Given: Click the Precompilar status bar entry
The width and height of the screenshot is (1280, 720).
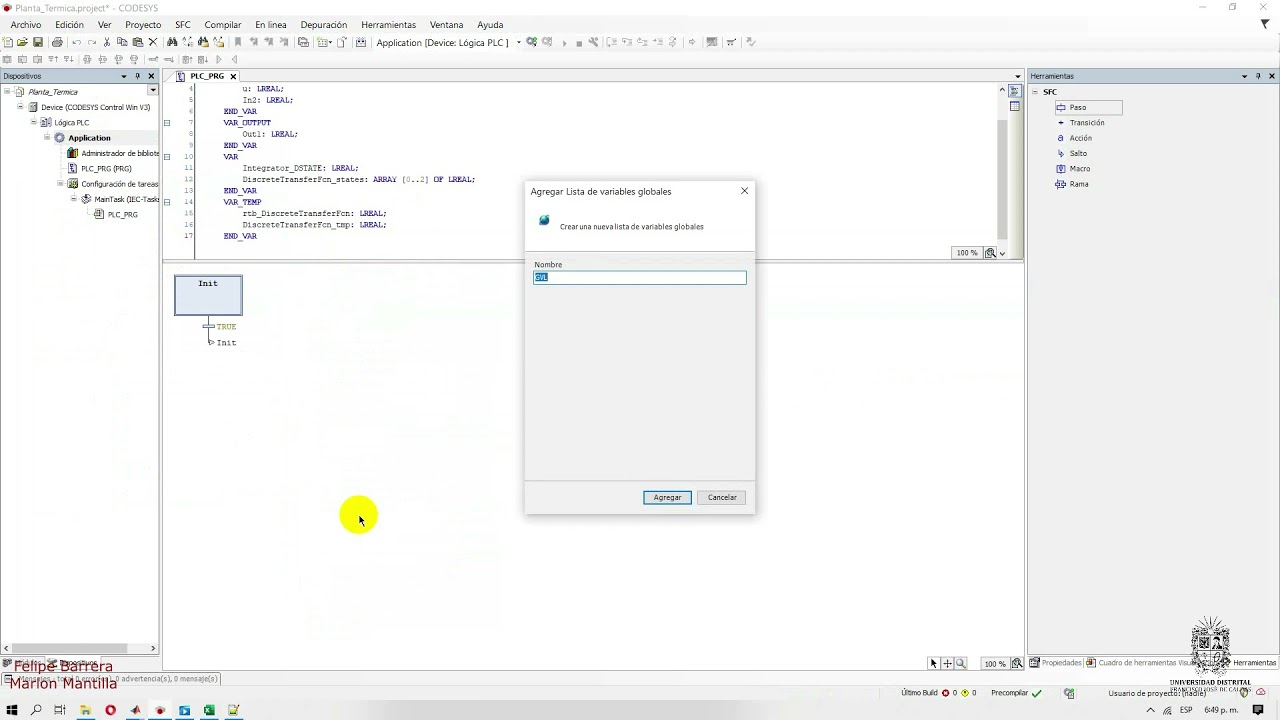Looking at the screenshot, I should [x=1016, y=693].
